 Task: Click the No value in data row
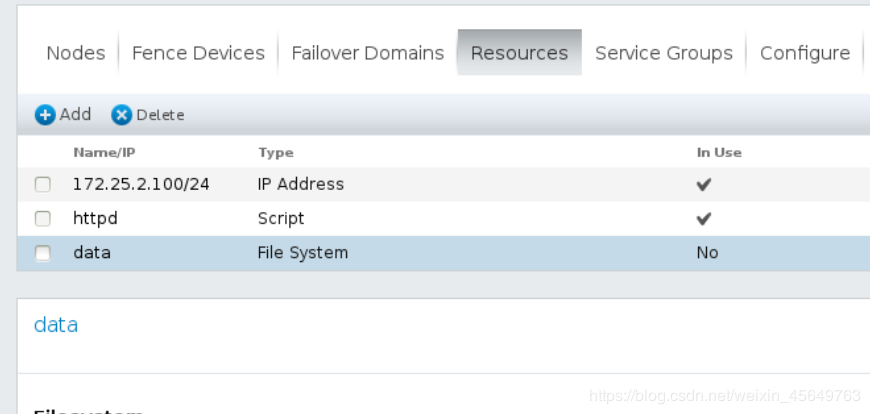pyautogui.click(x=707, y=253)
